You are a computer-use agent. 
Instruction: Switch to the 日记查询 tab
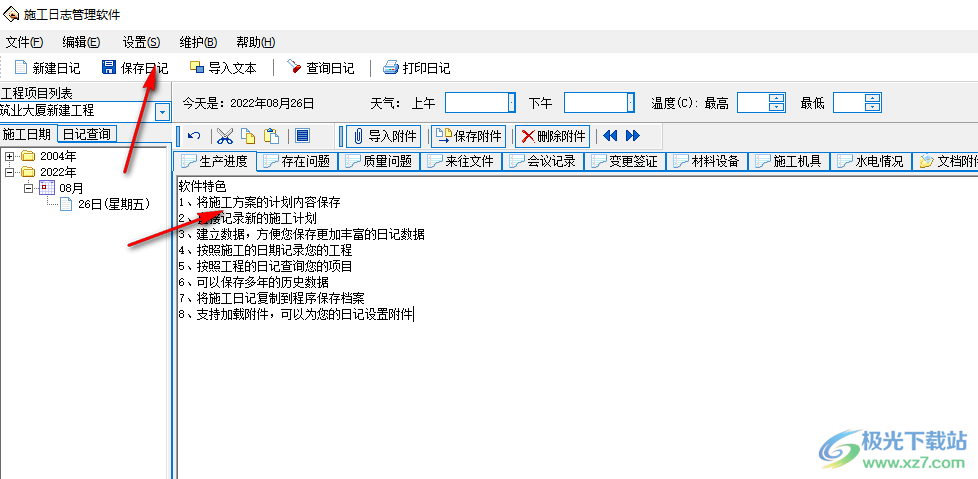pyautogui.click(x=87, y=134)
